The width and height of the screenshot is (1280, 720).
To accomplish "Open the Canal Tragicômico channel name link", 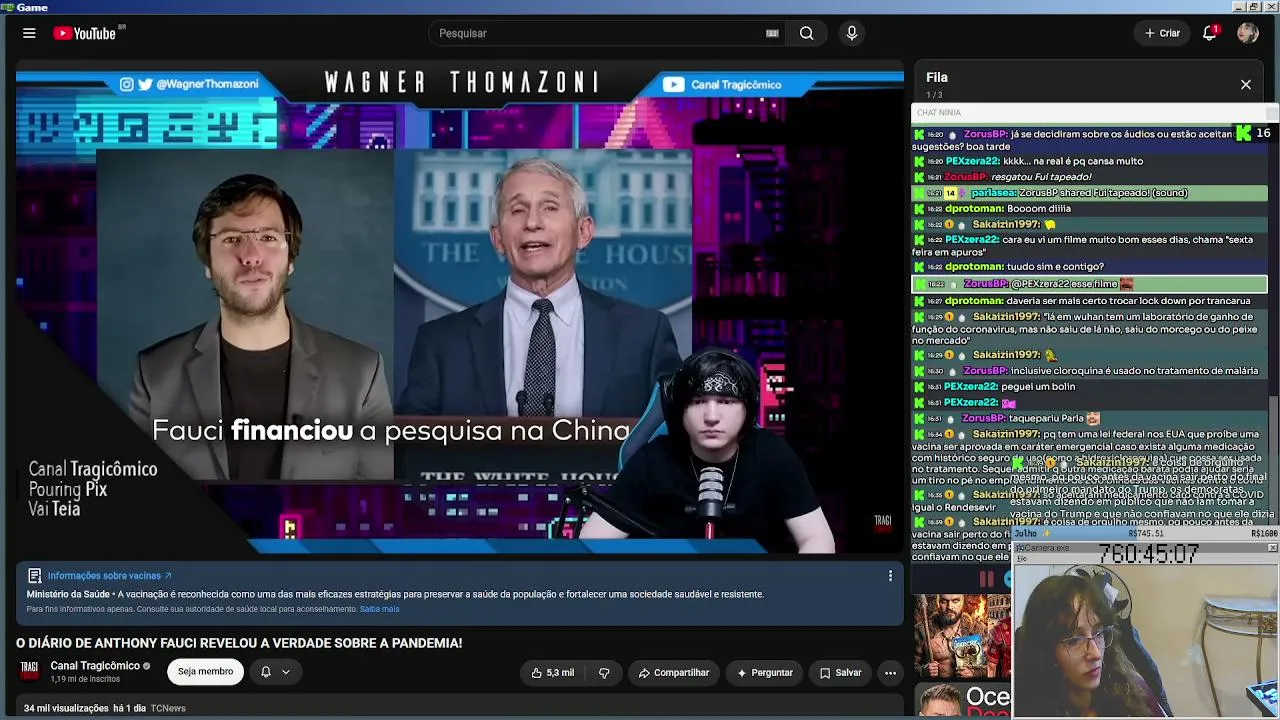I will tap(95, 666).
